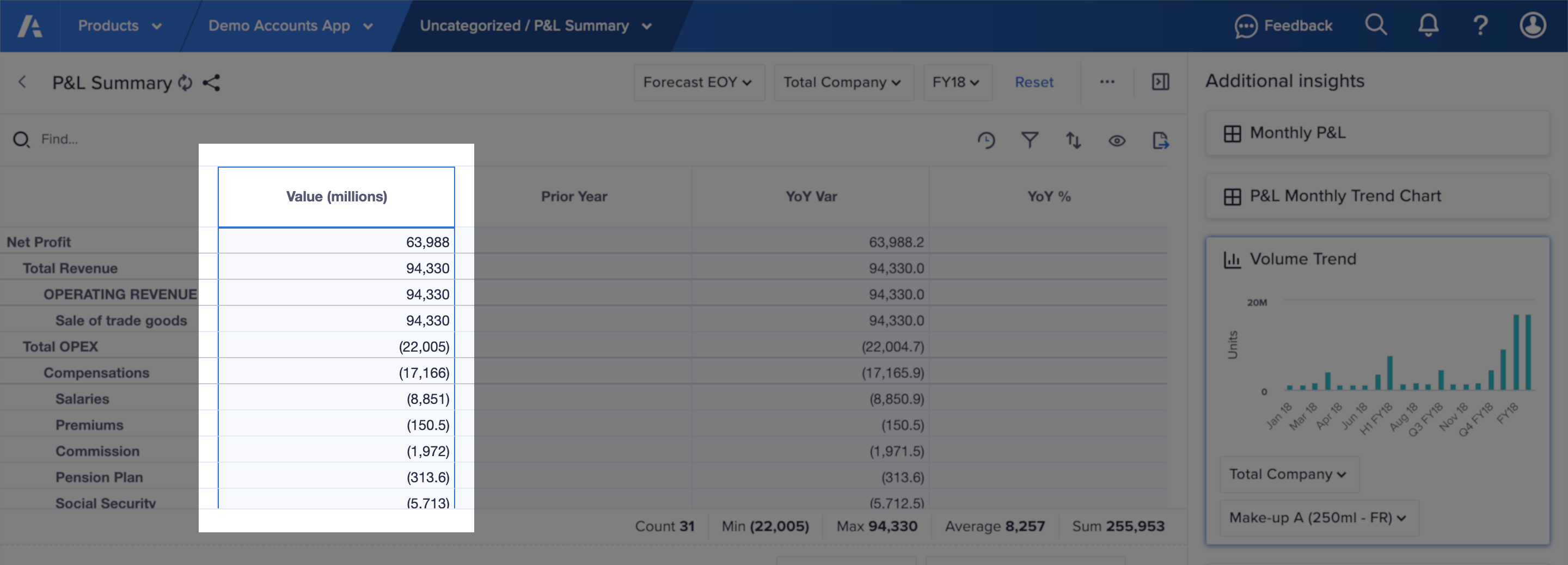Open the help question mark icon
This screenshot has width=1568, height=565.
1480,26
